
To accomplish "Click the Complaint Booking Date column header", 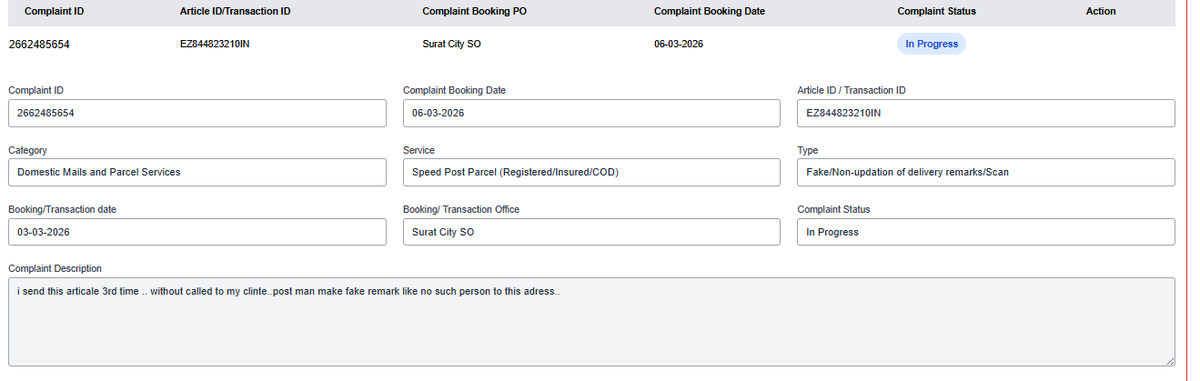I will point(708,11).
